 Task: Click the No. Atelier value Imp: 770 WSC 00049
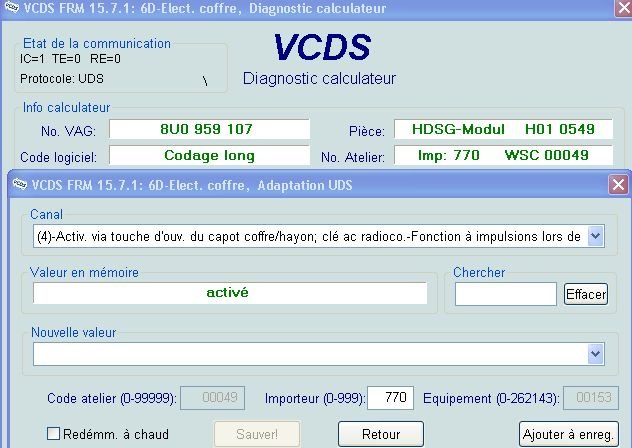click(x=503, y=155)
